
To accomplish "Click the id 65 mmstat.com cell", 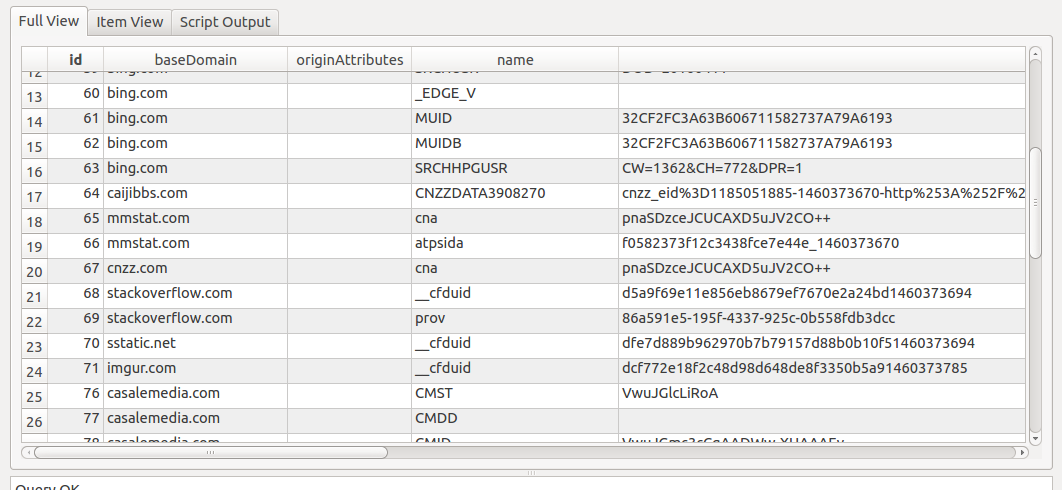I will click(x=196, y=219).
